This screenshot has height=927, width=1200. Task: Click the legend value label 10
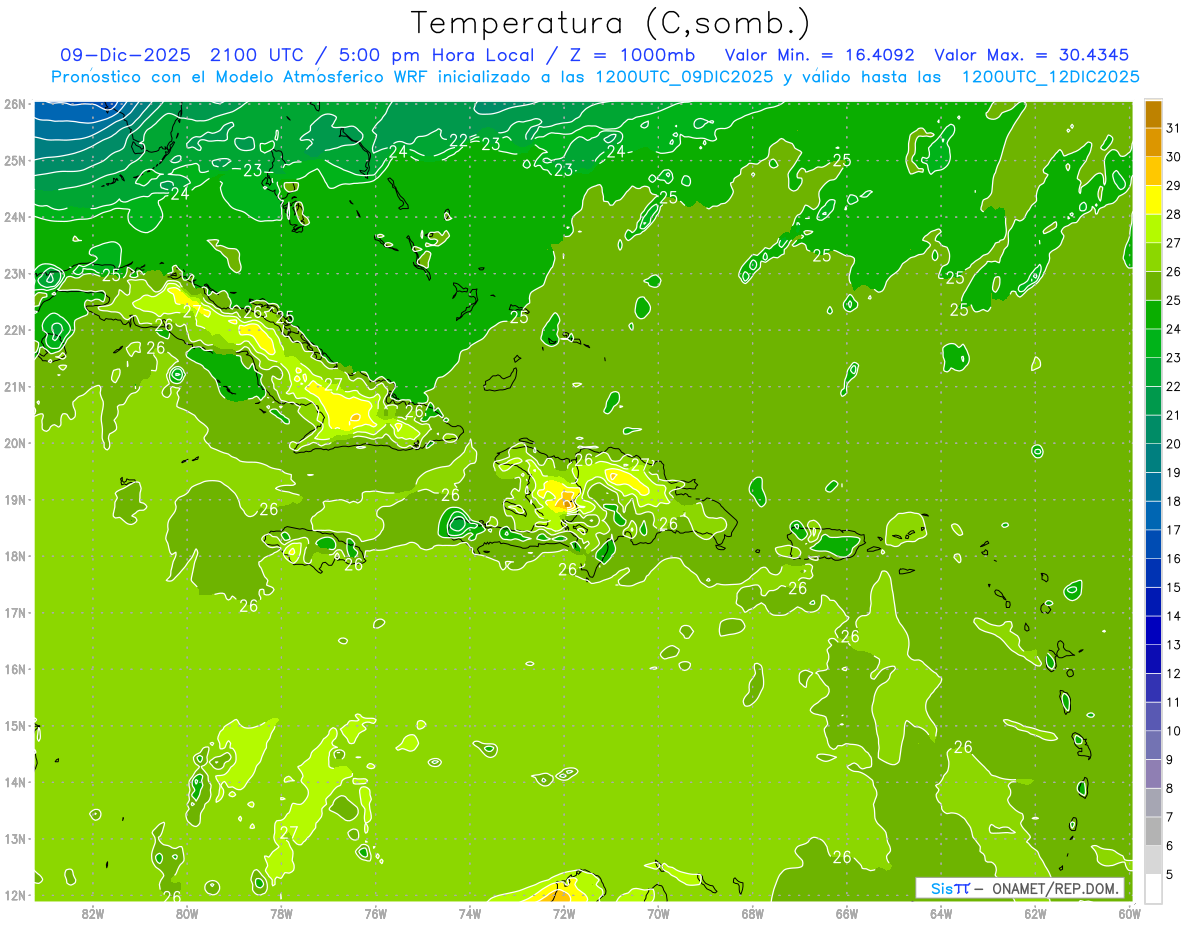[1174, 731]
